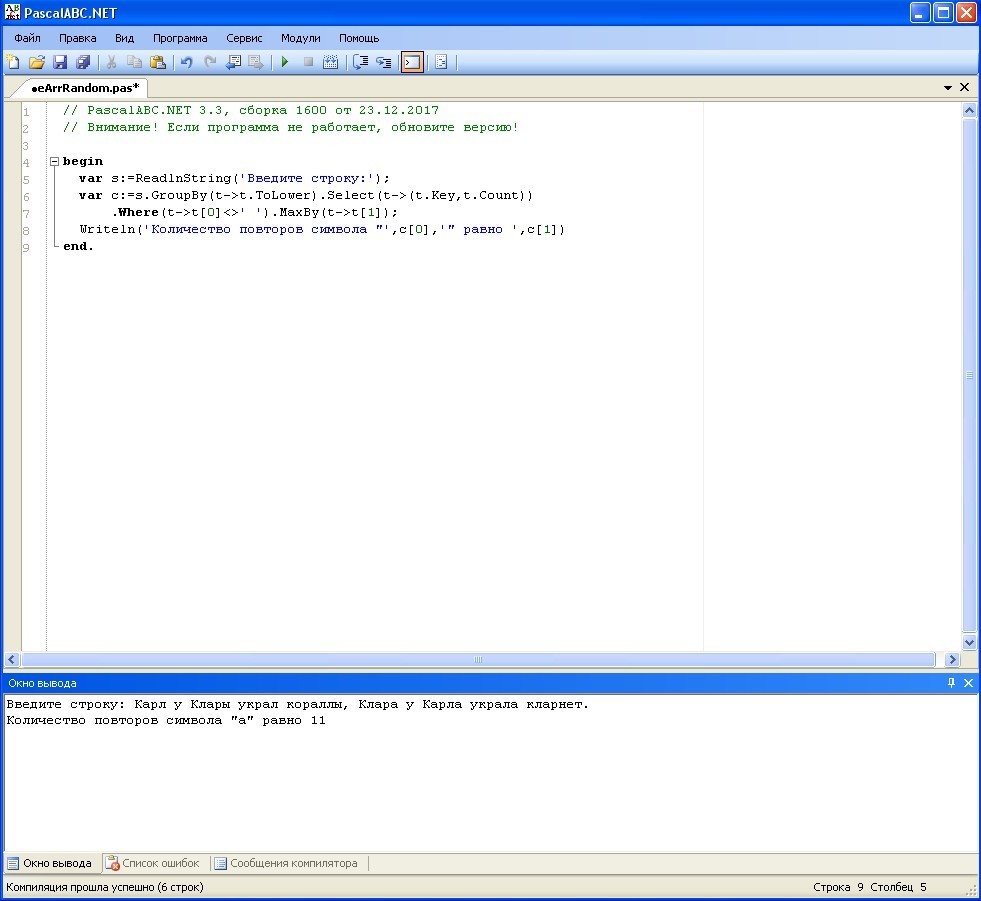This screenshot has height=901, width=981.
Task: Save the file with the floppy disk icon
Action: 60,62
